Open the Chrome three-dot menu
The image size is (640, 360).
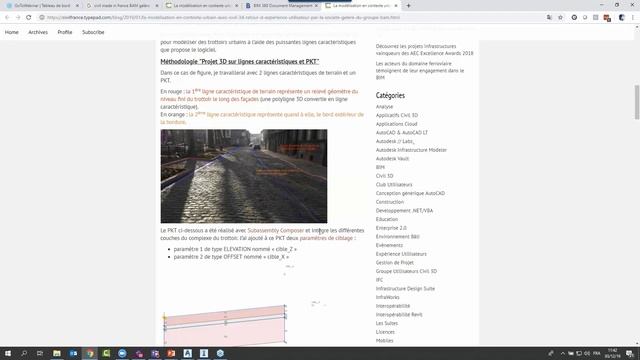coord(633,18)
